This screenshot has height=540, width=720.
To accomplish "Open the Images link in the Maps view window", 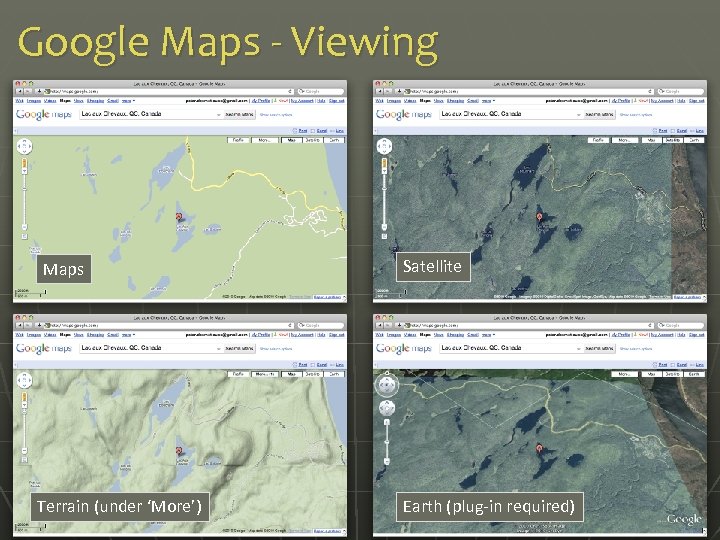I will pos(34,101).
